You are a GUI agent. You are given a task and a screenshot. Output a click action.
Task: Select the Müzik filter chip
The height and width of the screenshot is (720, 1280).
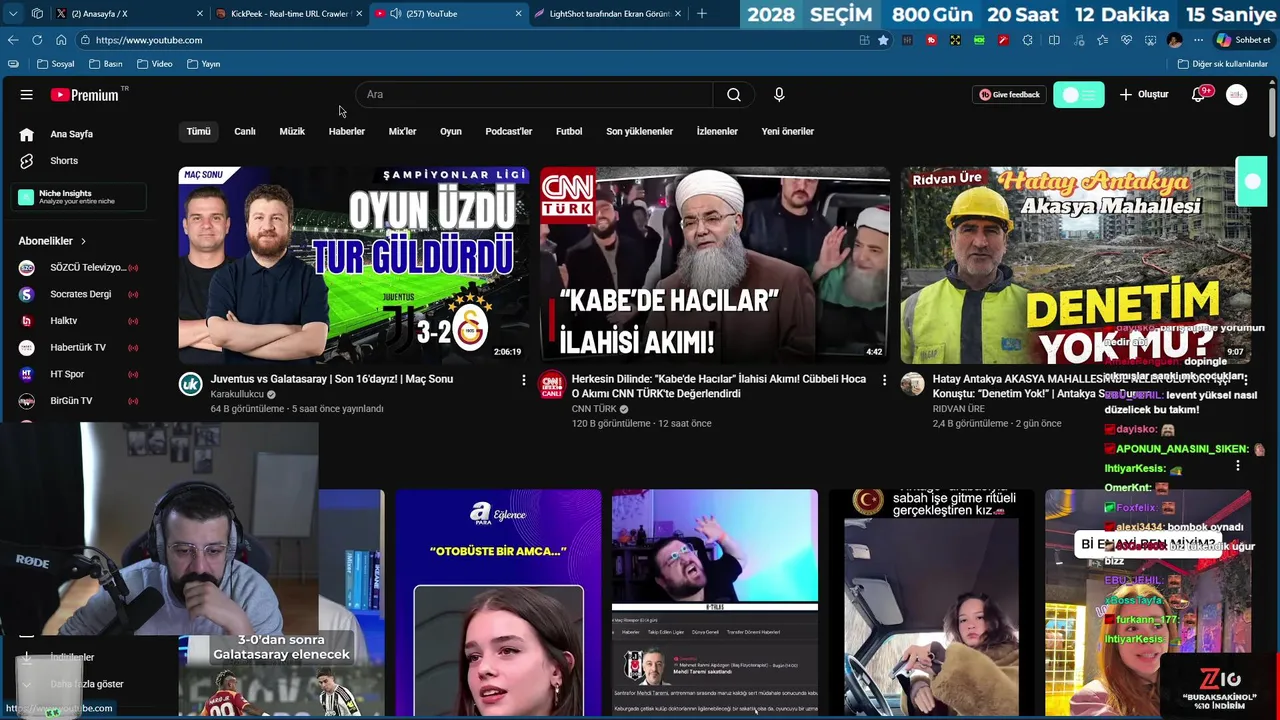(292, 132)
